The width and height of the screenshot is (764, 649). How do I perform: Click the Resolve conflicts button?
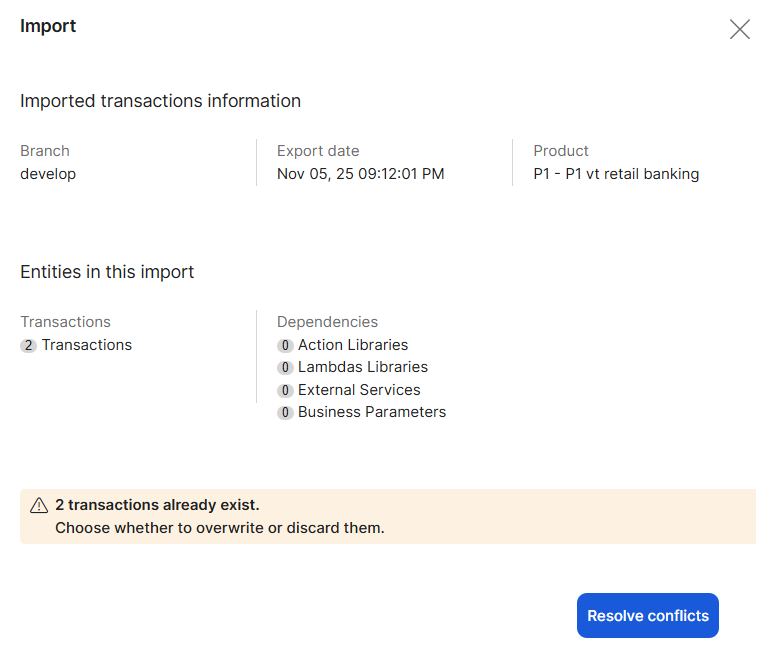point(647,616)
